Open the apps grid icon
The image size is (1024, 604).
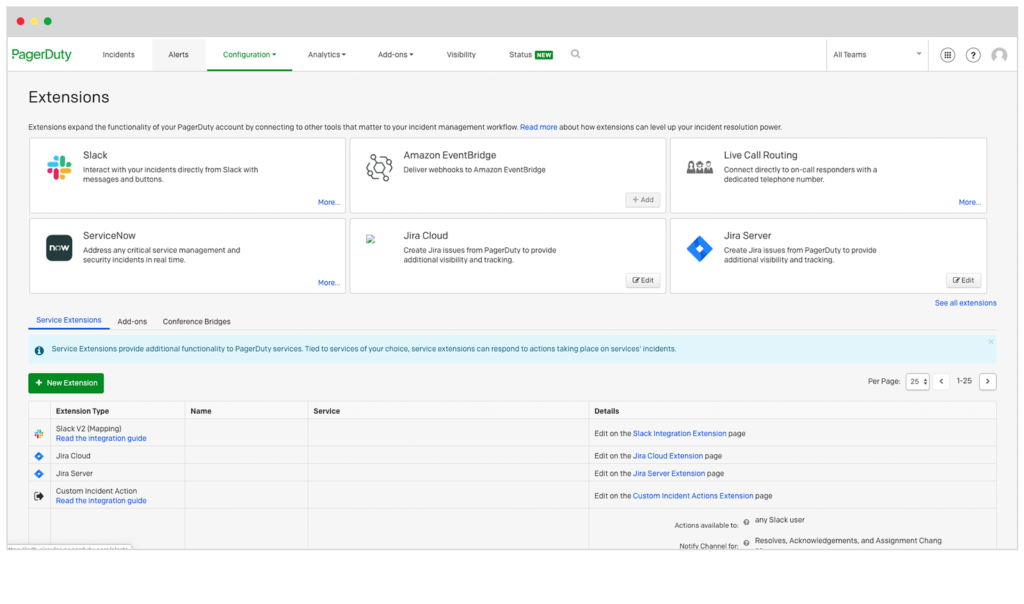tap(948, 56)
